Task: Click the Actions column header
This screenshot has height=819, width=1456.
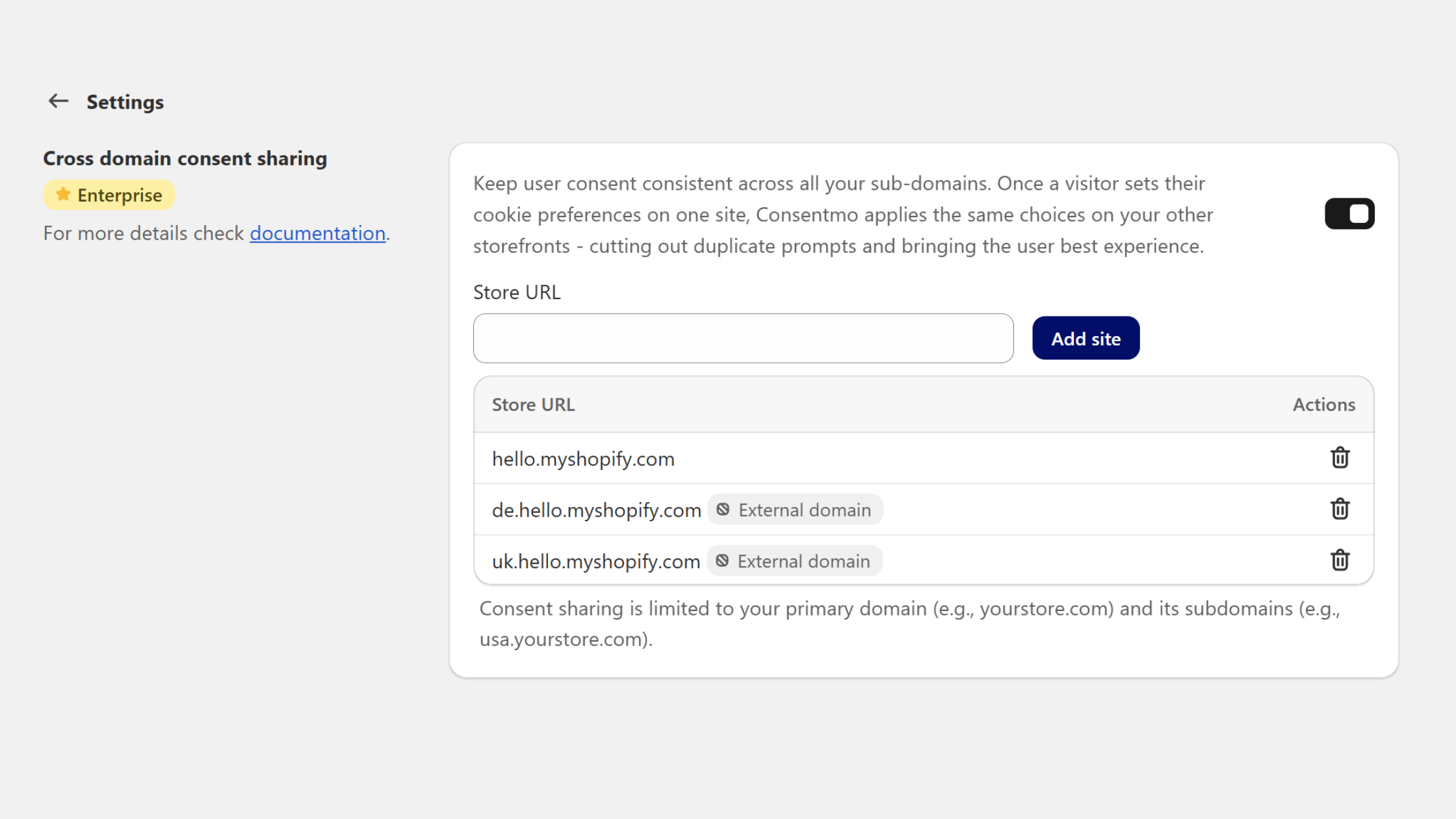Action: (1323, 405)
